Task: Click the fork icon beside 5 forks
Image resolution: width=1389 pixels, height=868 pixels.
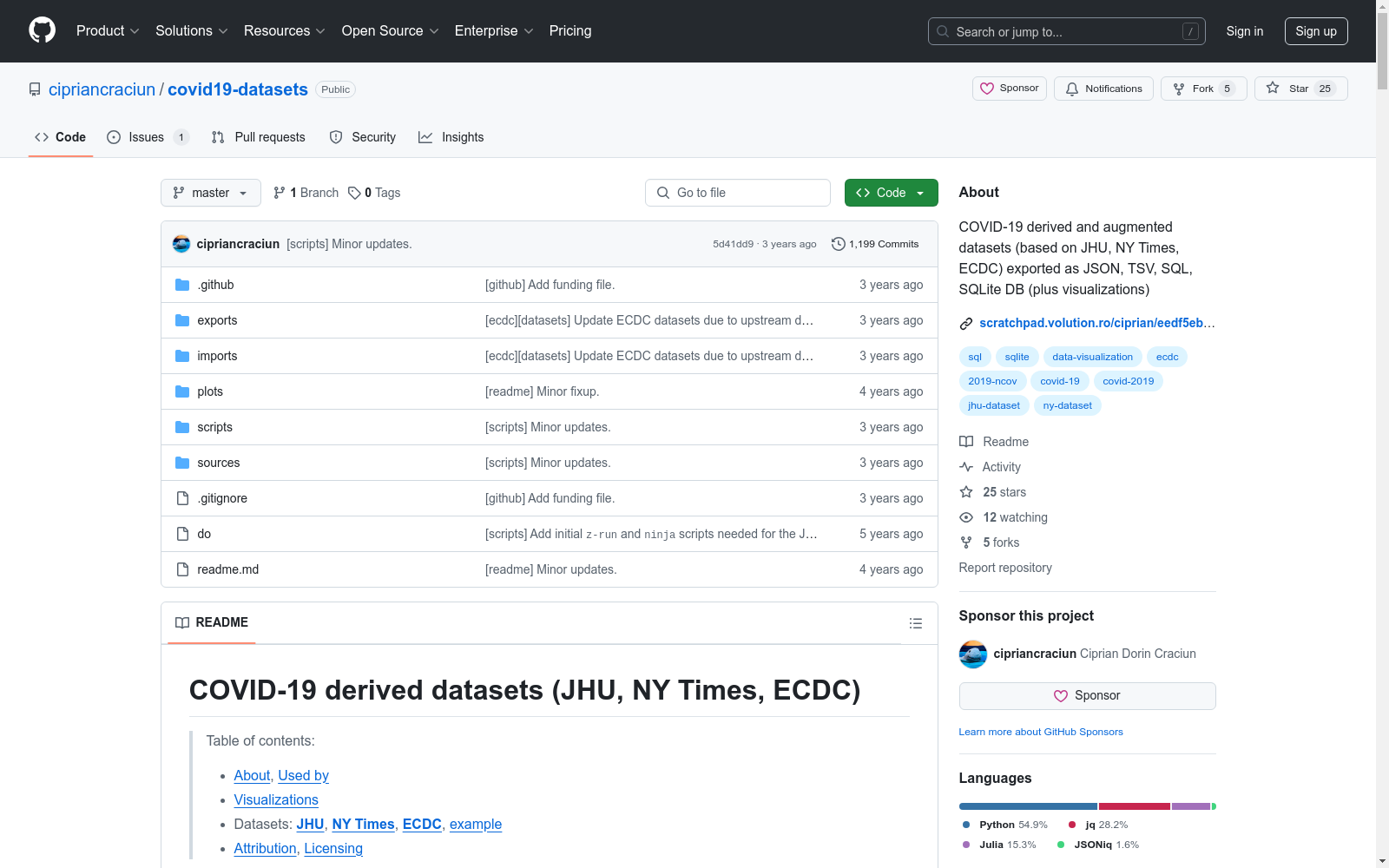Action: (x=966, y=542)
